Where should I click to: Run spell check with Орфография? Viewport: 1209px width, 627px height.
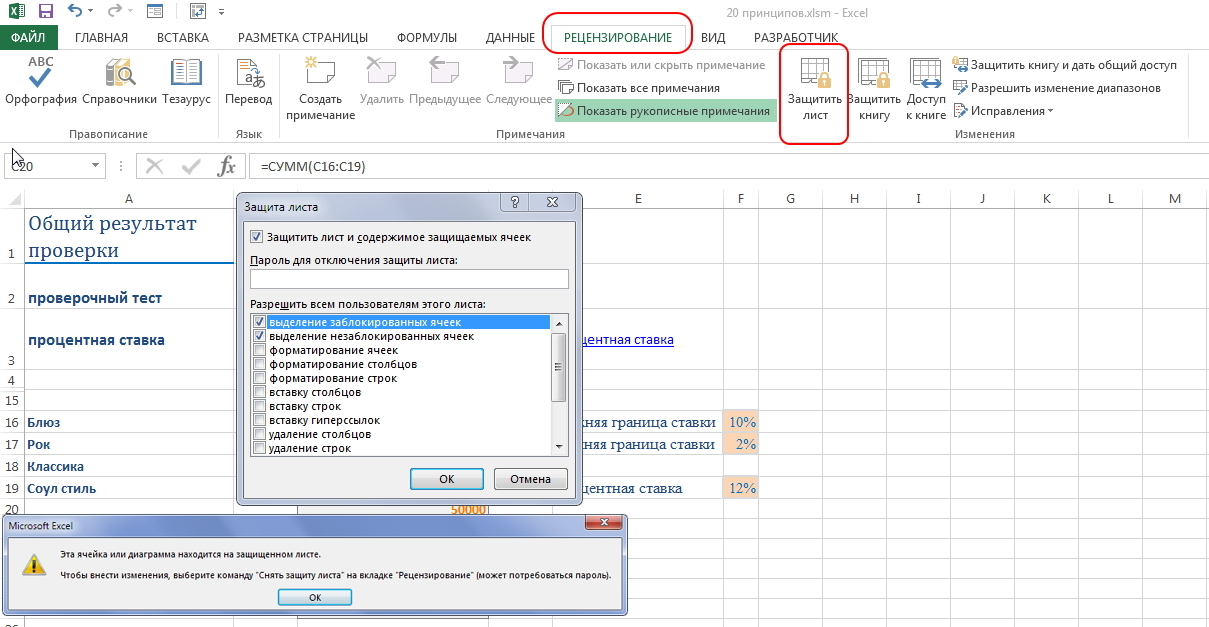41,82
